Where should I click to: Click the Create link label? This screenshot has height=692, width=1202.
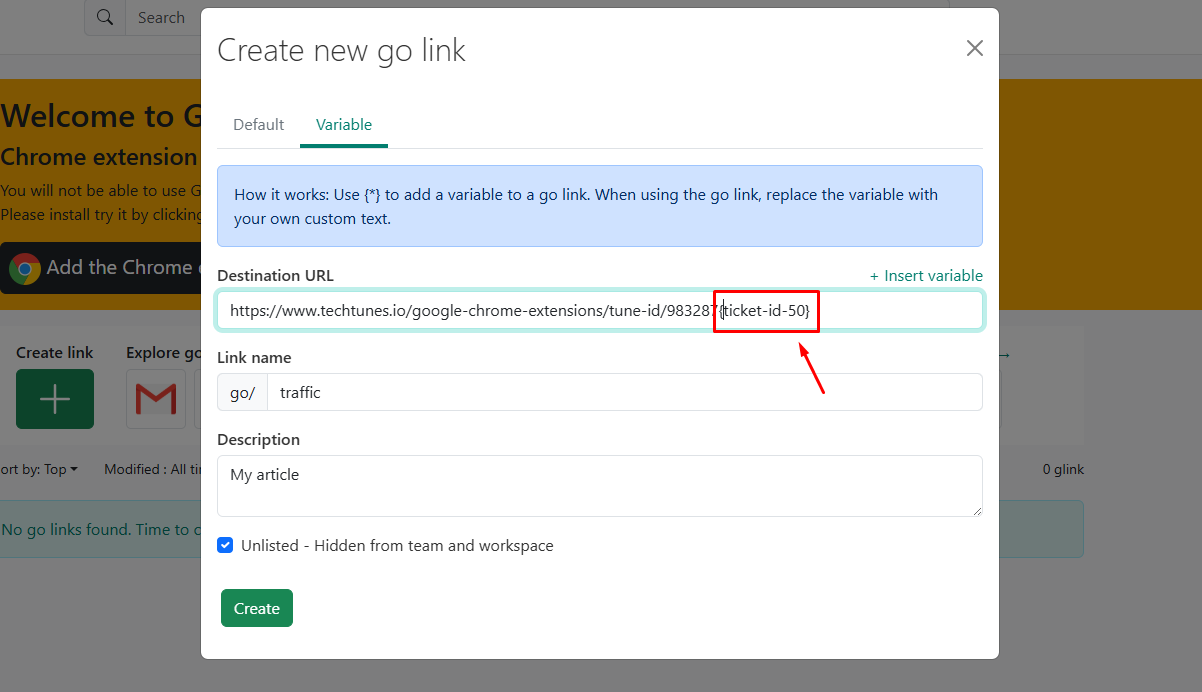[x=55, y=353]
